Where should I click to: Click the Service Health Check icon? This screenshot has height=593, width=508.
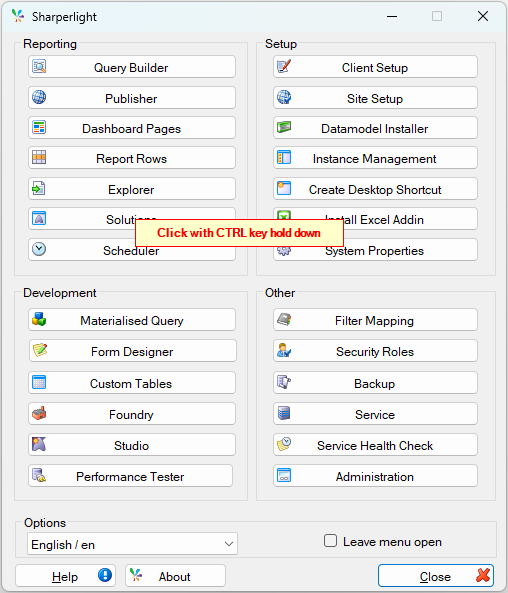tap(284, 444)
